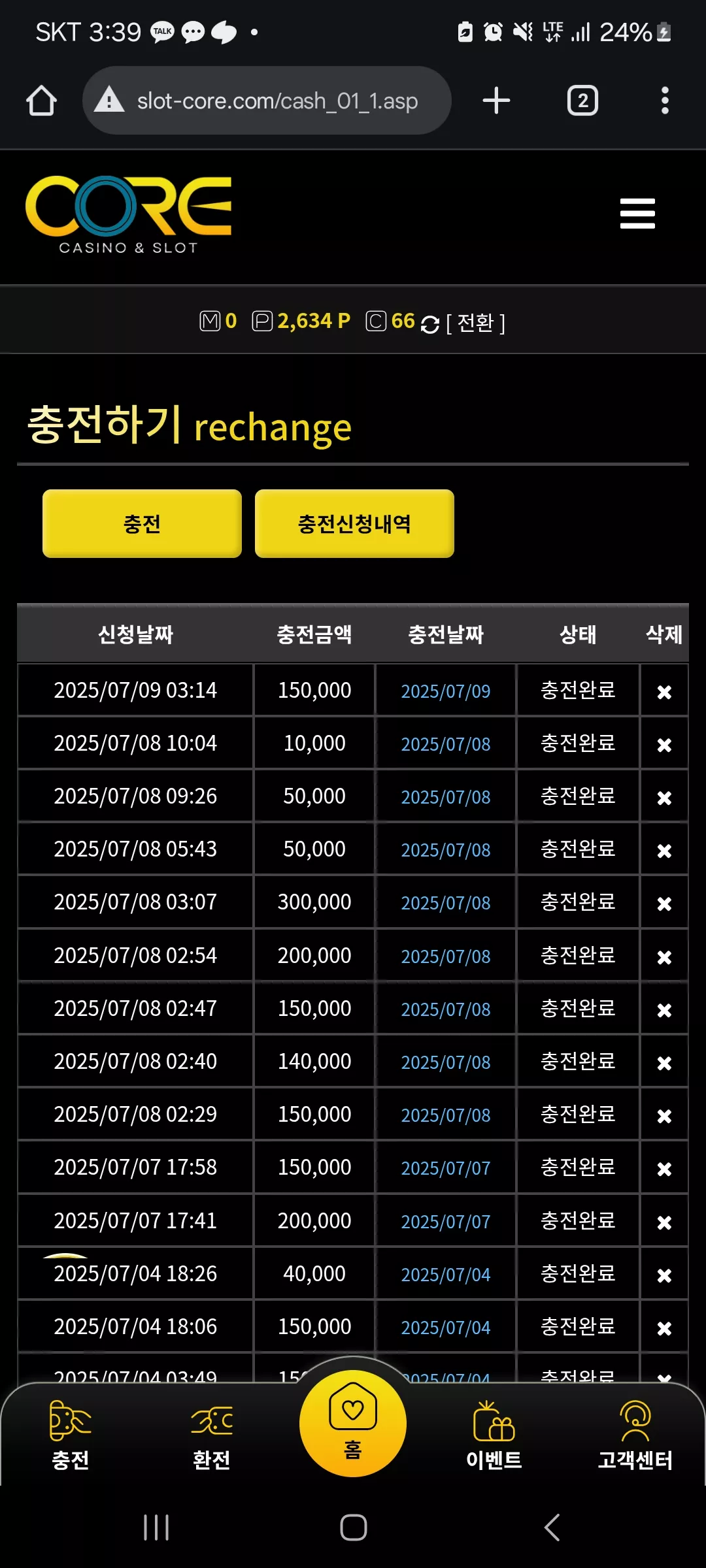Click the 2025/07/07 date link for 17:58 row
The height and width of the screenshot is (1568, 706).
[x=446, y=1168]
